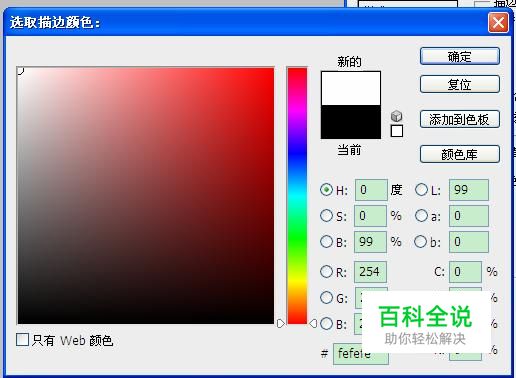Click 添加到色板 button
Screen dimensions: 516x378
pyautogui.click(x=460, y=119)
